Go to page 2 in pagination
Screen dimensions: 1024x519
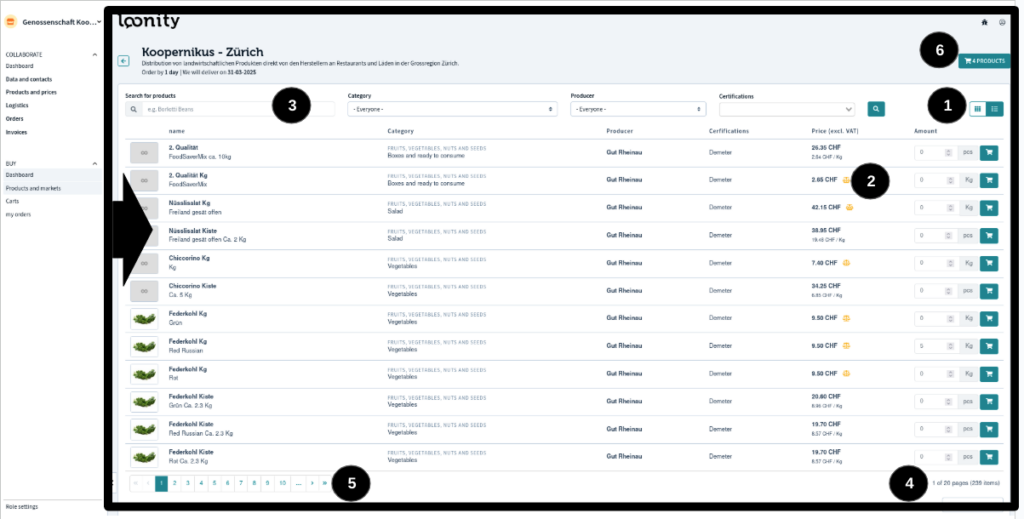(174, 483)
